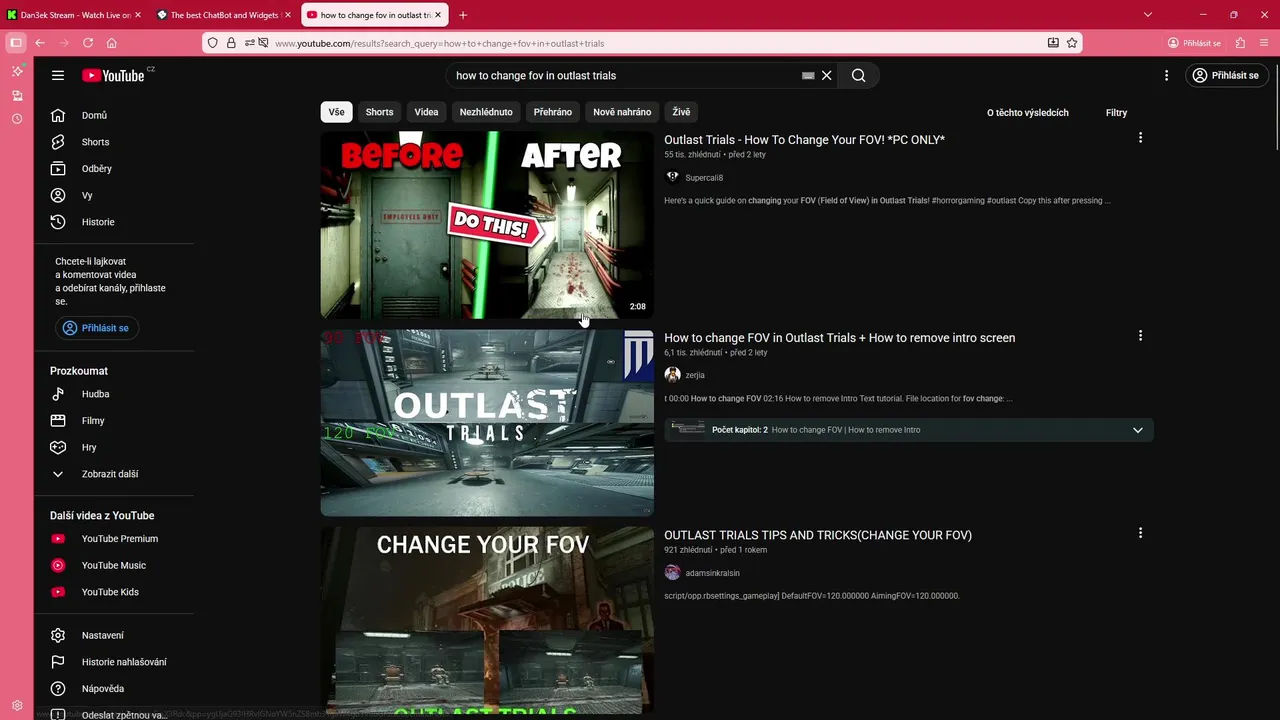Select the Vše filter chip
Image resolution: width=1280 pixels, height=720 pixels.
tap(336, 112)
